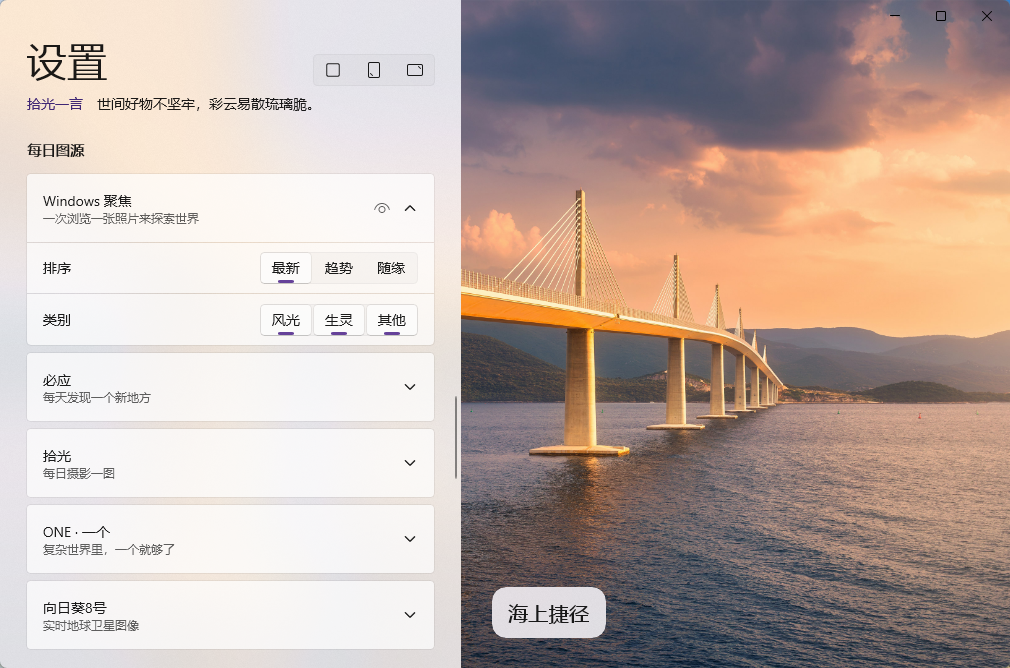Toggle the 风光 category filter

coord(286,320)
